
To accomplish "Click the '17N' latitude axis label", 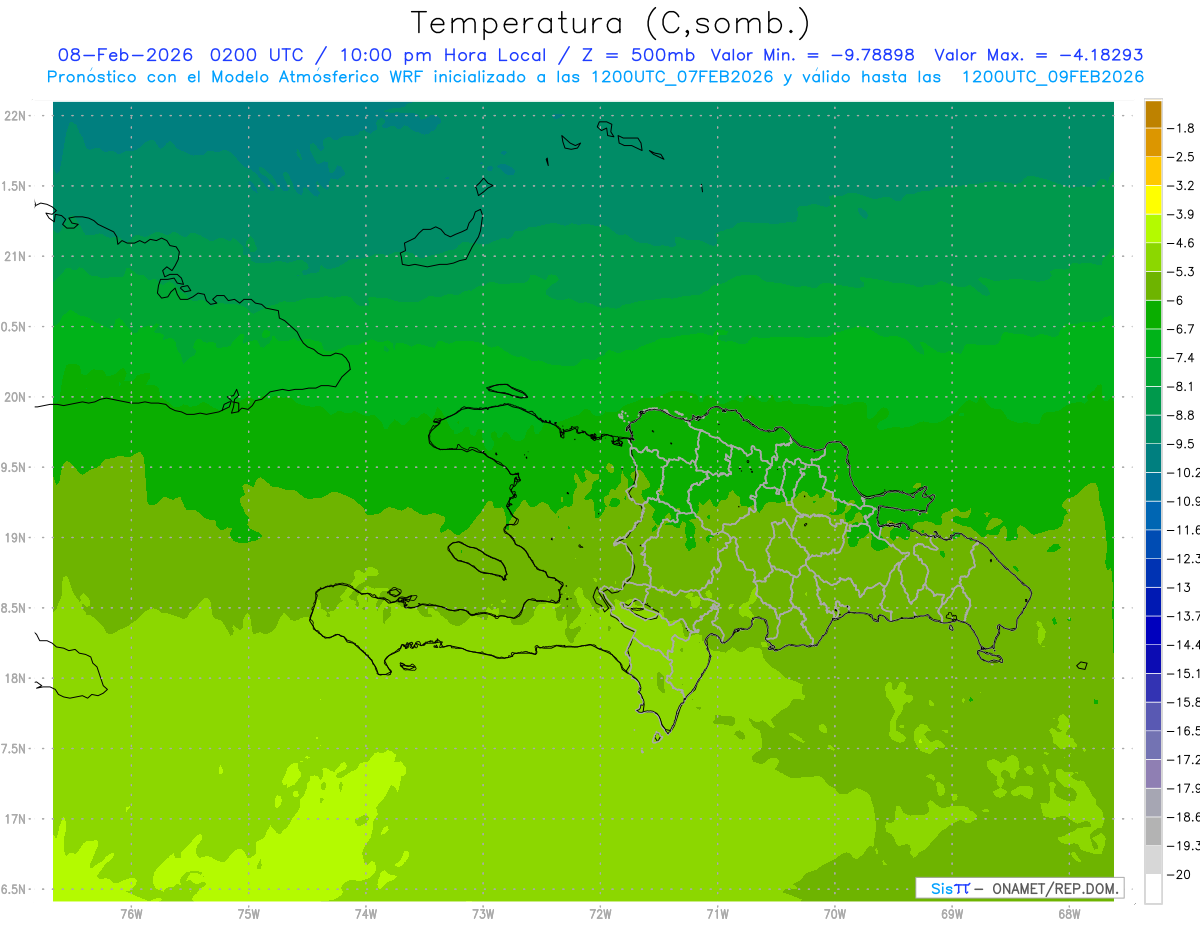I will (x=15, y=819).
